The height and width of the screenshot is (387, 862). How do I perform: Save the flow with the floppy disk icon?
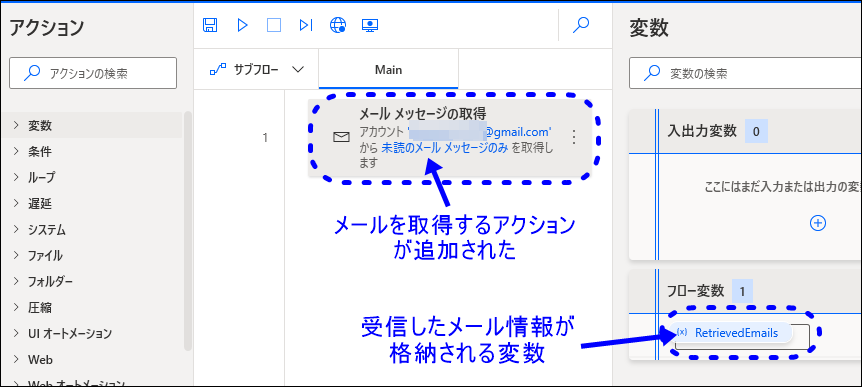(210, 25)
